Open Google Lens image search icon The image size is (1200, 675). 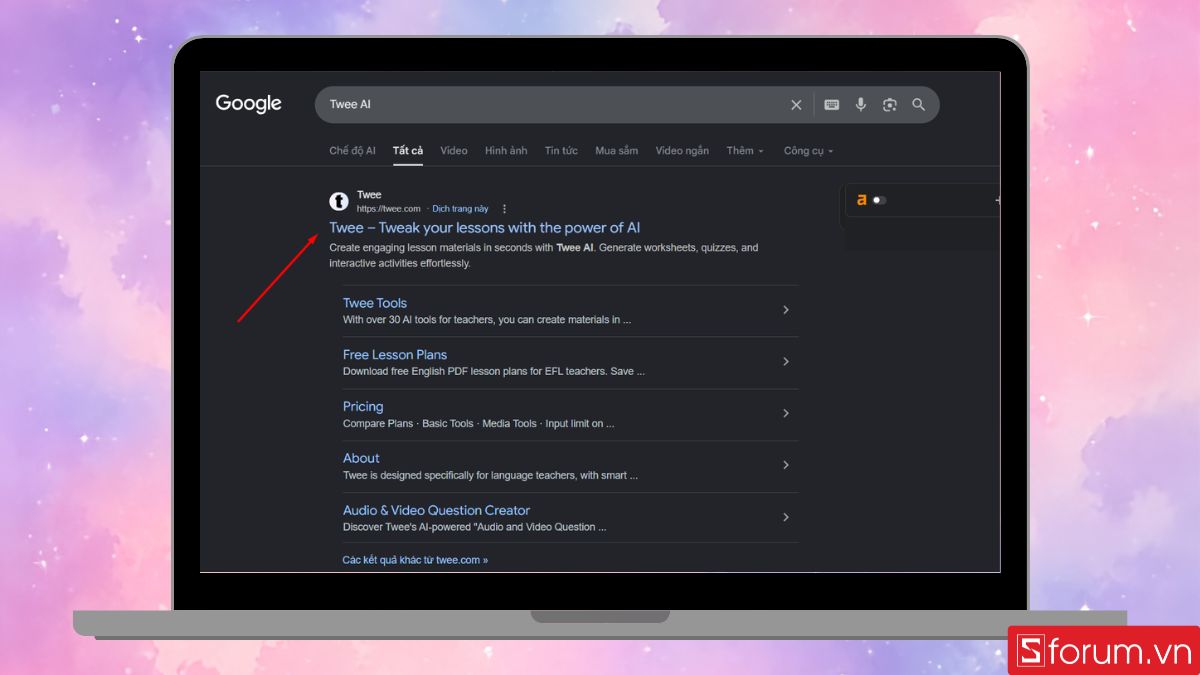pyautogui.click(x=889, y=105)
